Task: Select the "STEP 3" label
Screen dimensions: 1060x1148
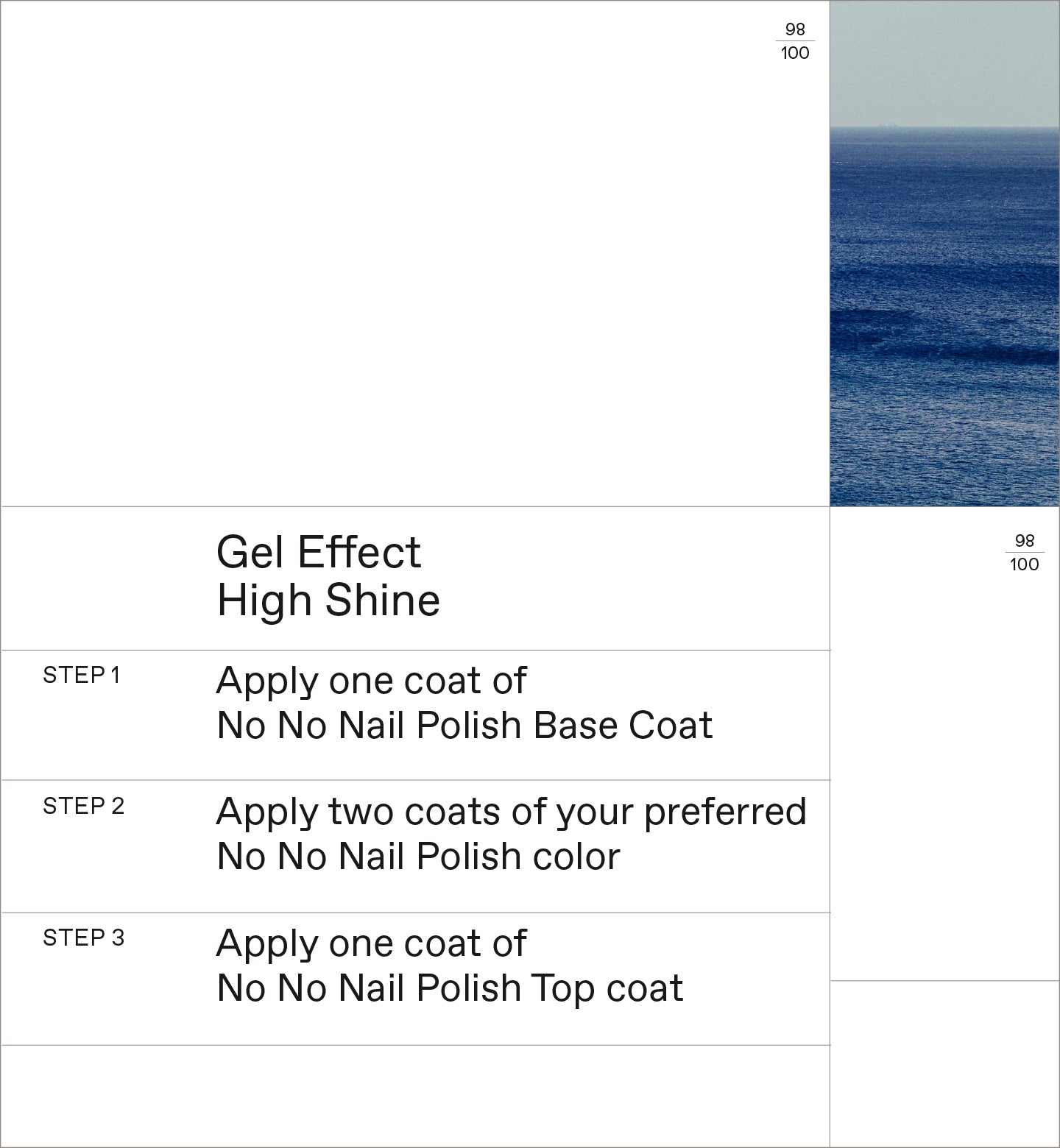Action: point(83,938)
